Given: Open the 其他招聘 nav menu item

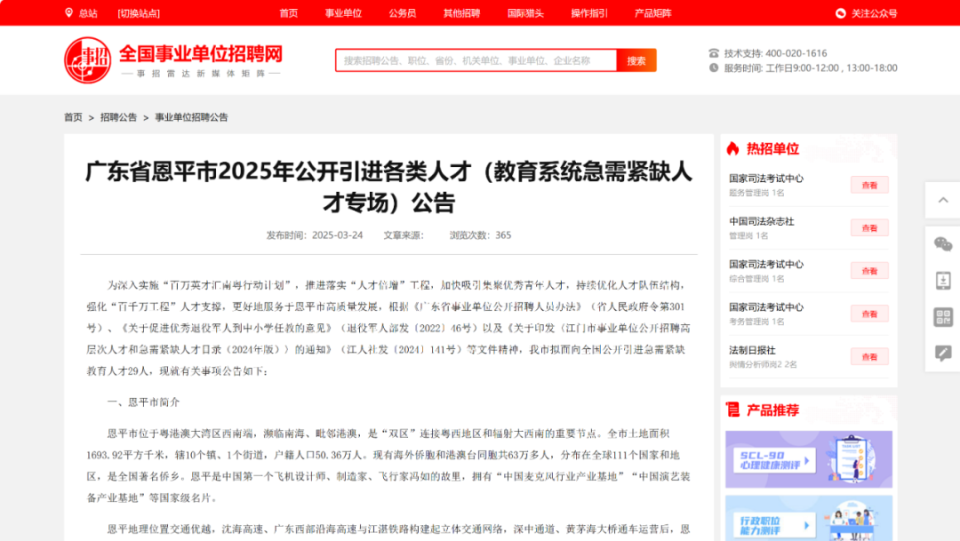Looking at the screenshot, I should [462, 13].
